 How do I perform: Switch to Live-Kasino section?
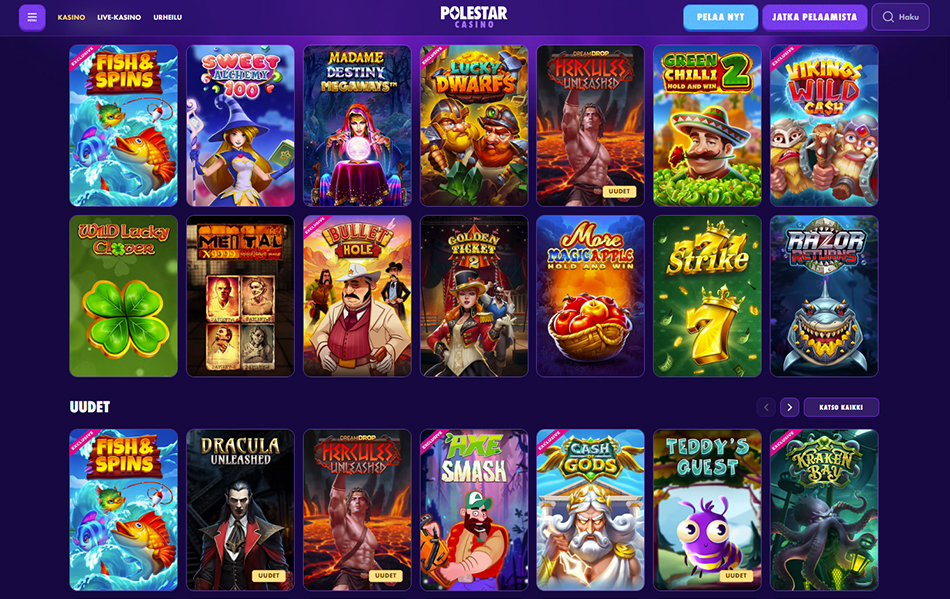click(x=119, y=18)
